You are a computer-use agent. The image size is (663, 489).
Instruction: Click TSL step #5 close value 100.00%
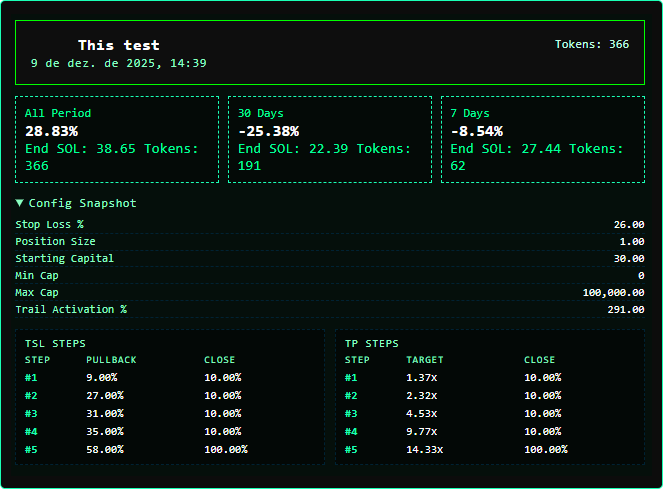coord(226,449)
